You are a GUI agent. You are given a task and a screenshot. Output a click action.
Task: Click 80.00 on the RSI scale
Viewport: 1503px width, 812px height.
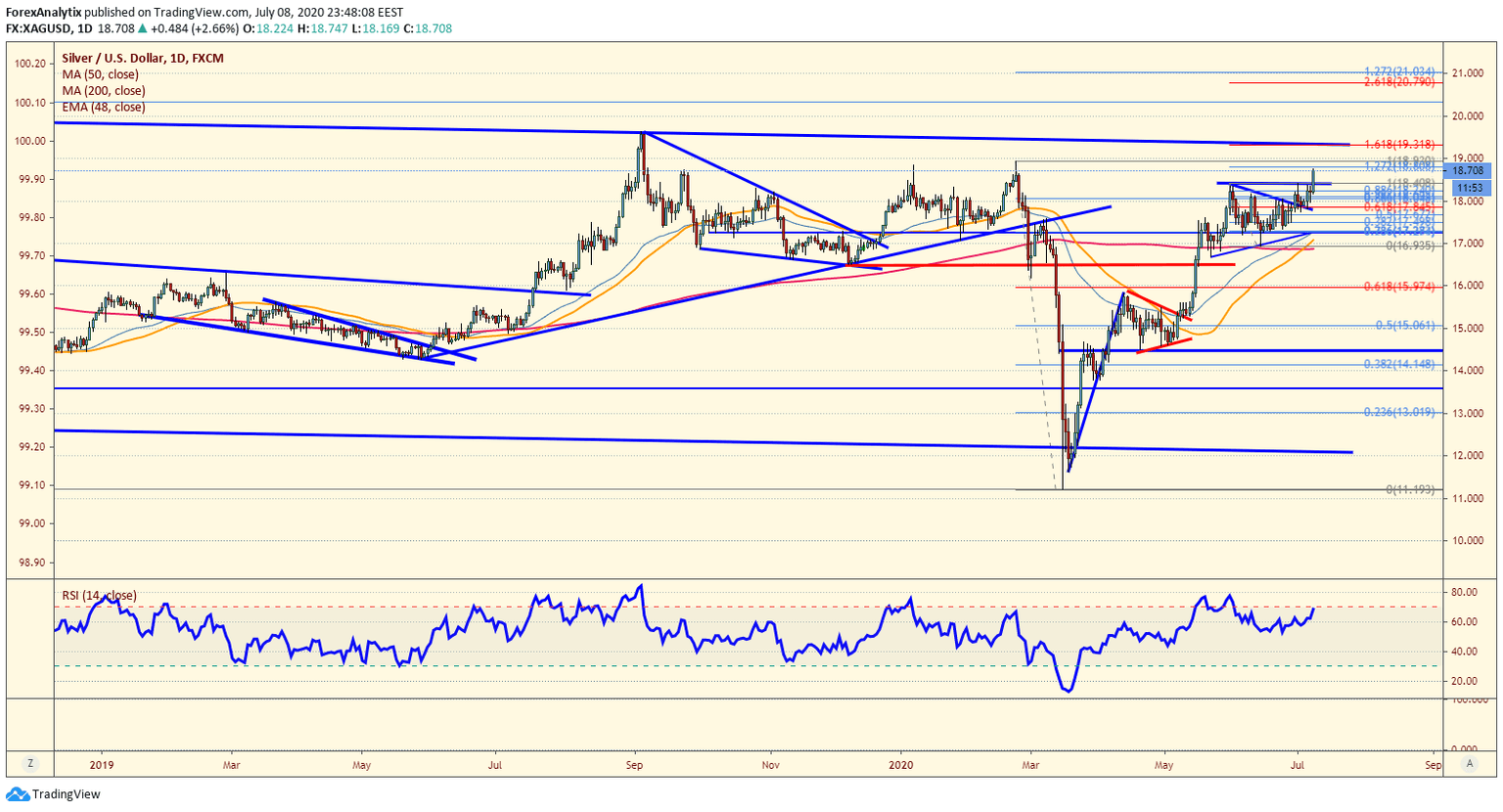pyautogui.click(x=1464, y=593)
